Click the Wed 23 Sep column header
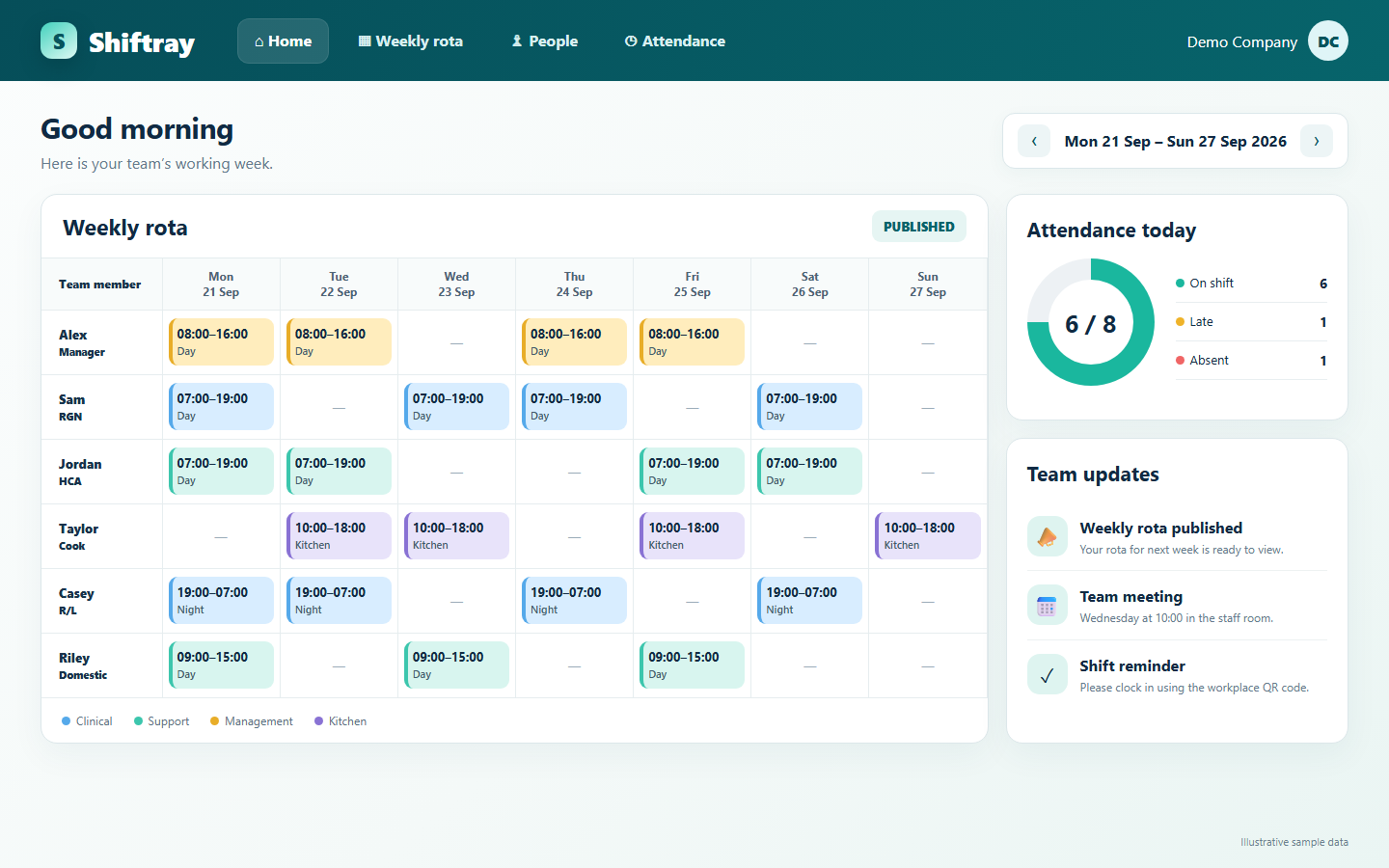This screenshot has height=868, width=1389. (456, 285)
